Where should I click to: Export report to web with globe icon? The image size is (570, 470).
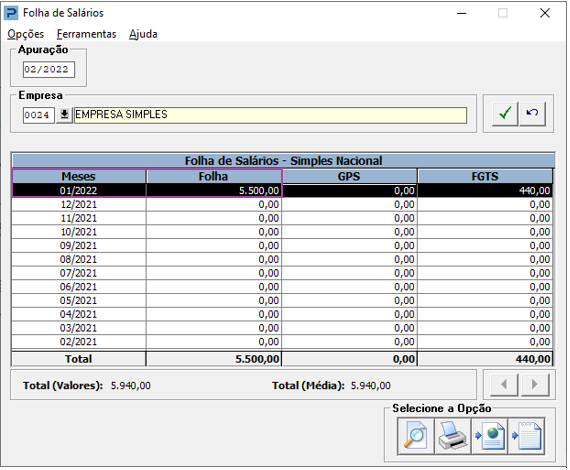point(490,436)
